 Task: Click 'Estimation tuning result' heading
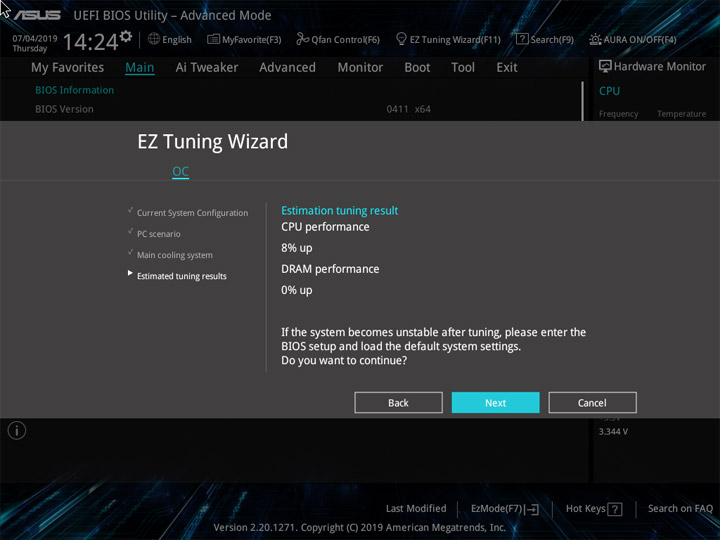339,211
